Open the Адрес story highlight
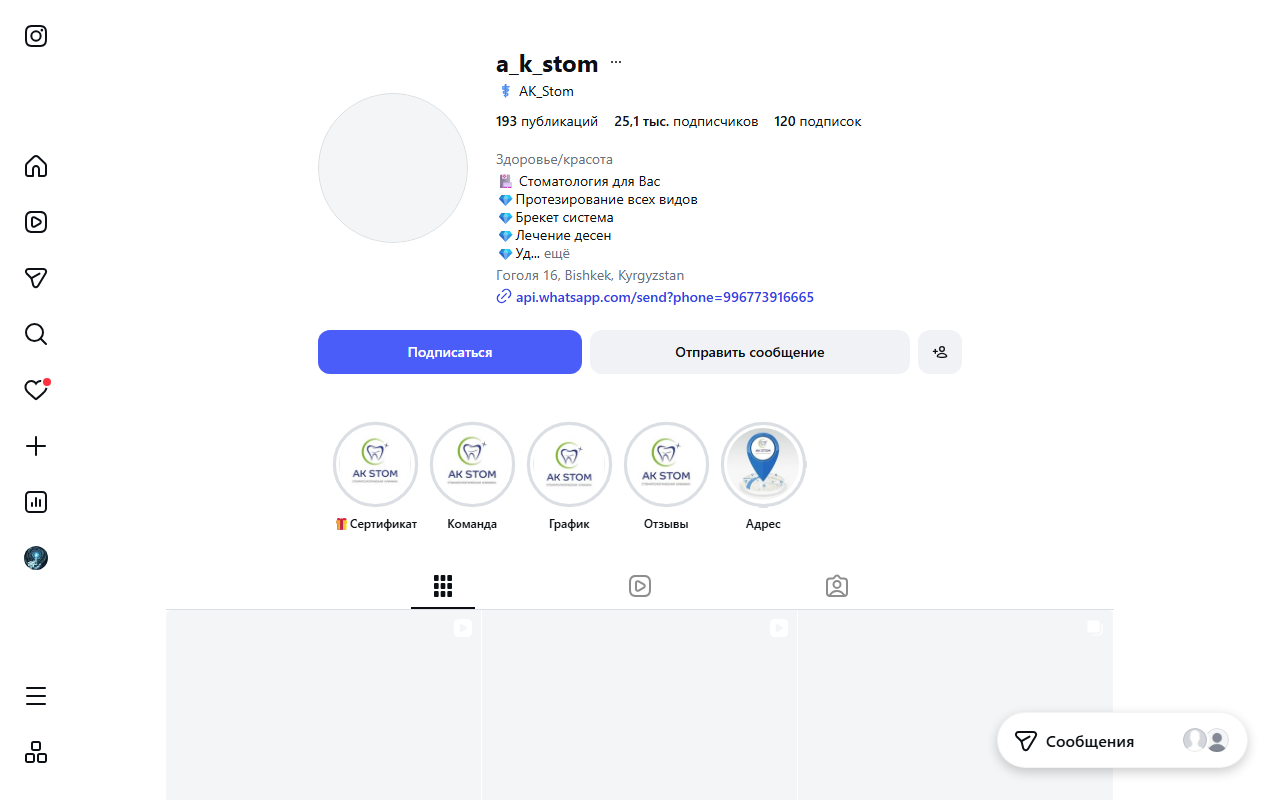 [763, 464]
